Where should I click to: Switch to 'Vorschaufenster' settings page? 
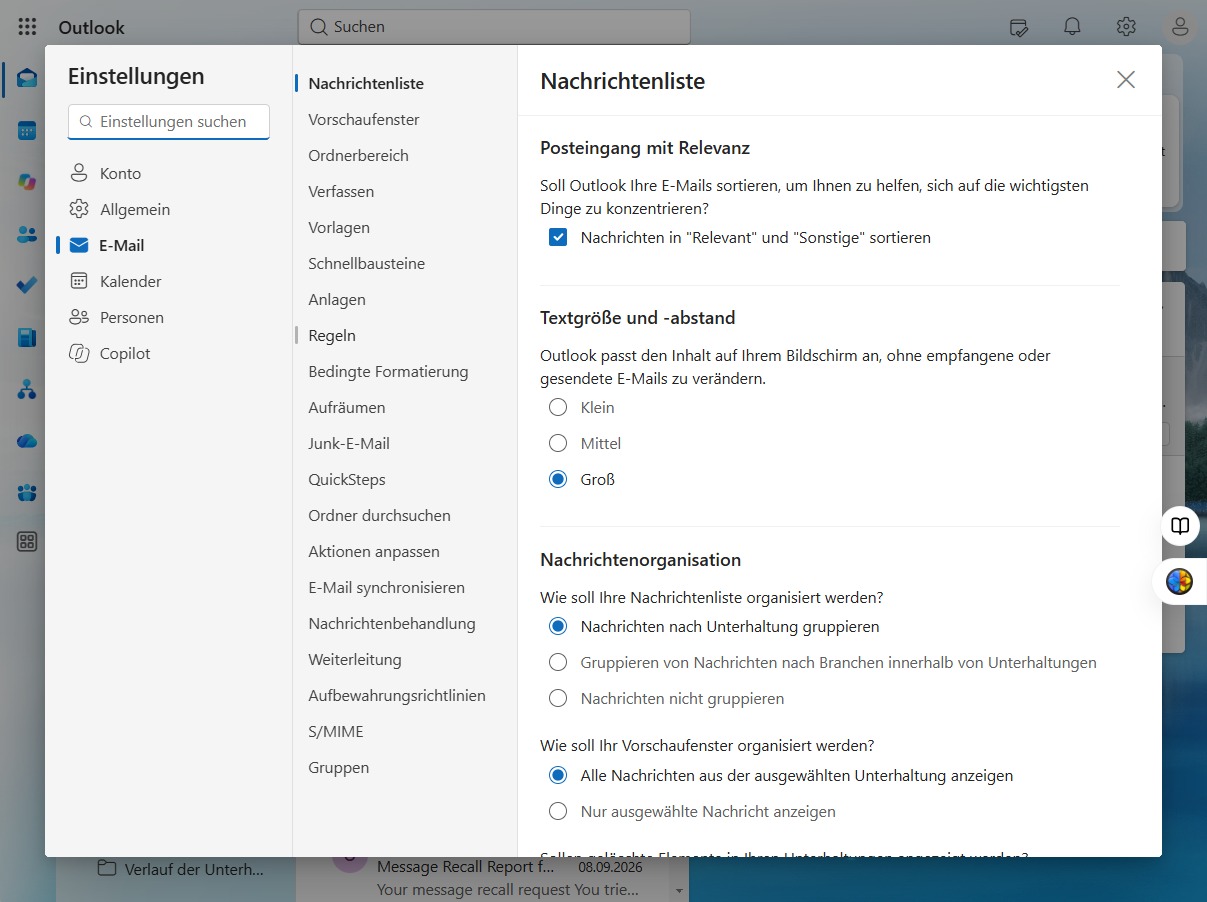click(364, 120)
